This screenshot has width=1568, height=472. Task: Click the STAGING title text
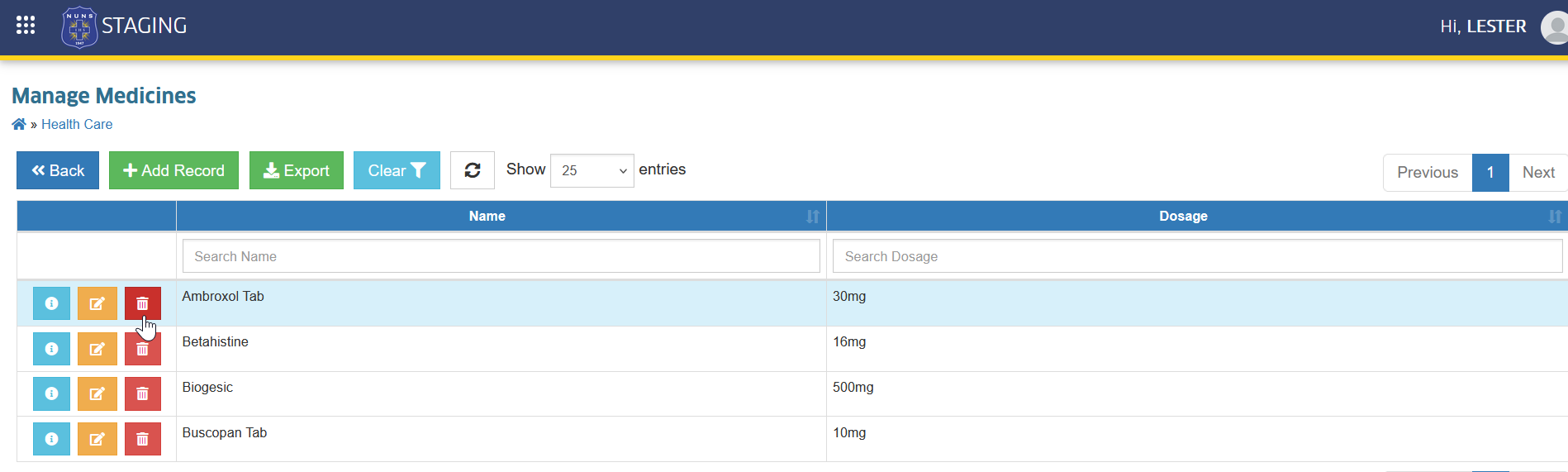[x=145, y=26]
